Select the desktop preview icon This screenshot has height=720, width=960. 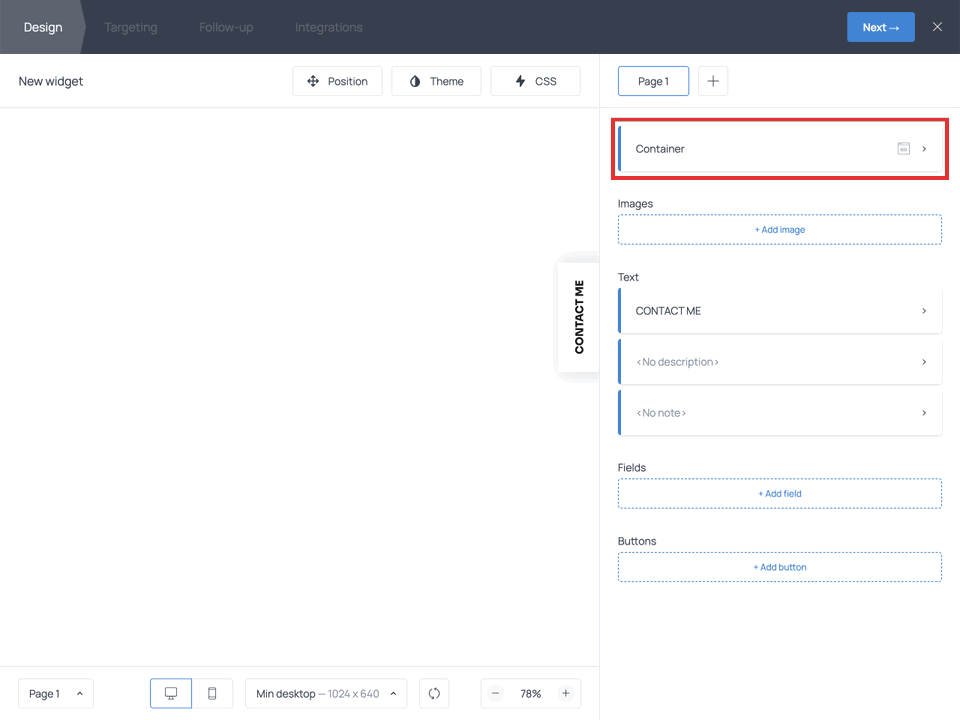point(170,693)
